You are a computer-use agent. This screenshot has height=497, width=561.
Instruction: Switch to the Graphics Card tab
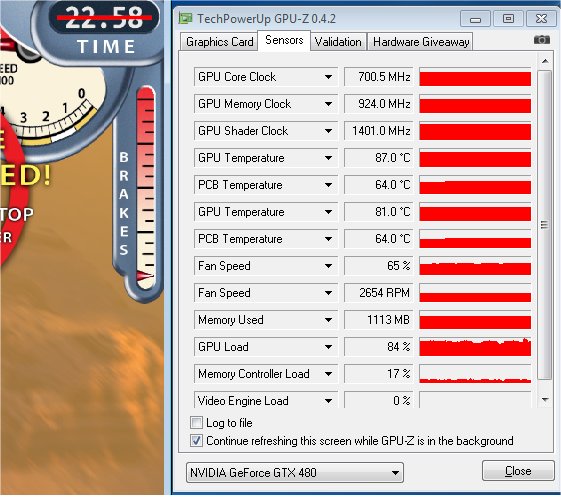pos(219,42)
